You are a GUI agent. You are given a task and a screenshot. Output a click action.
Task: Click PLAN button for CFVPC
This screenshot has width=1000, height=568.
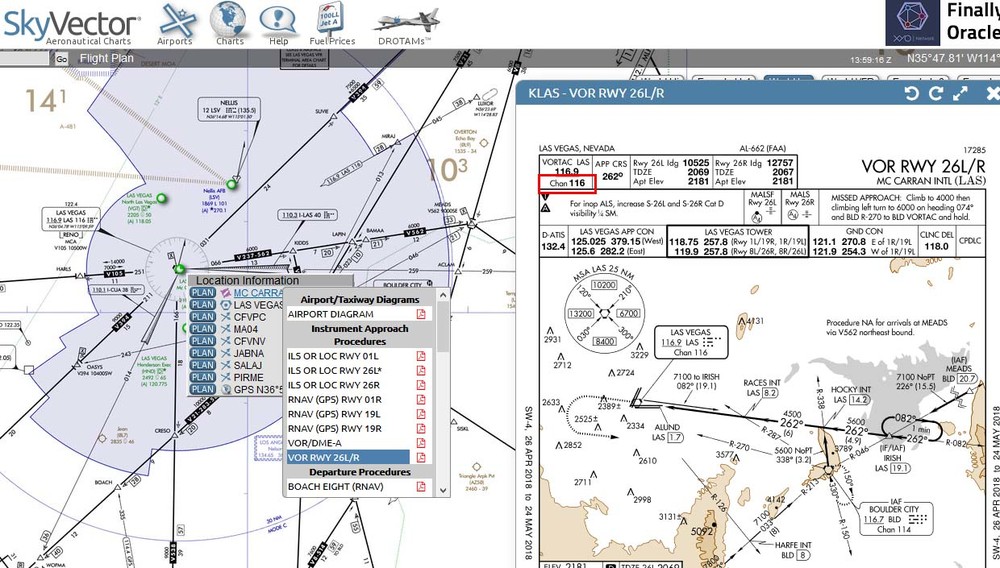pos(203,317)
